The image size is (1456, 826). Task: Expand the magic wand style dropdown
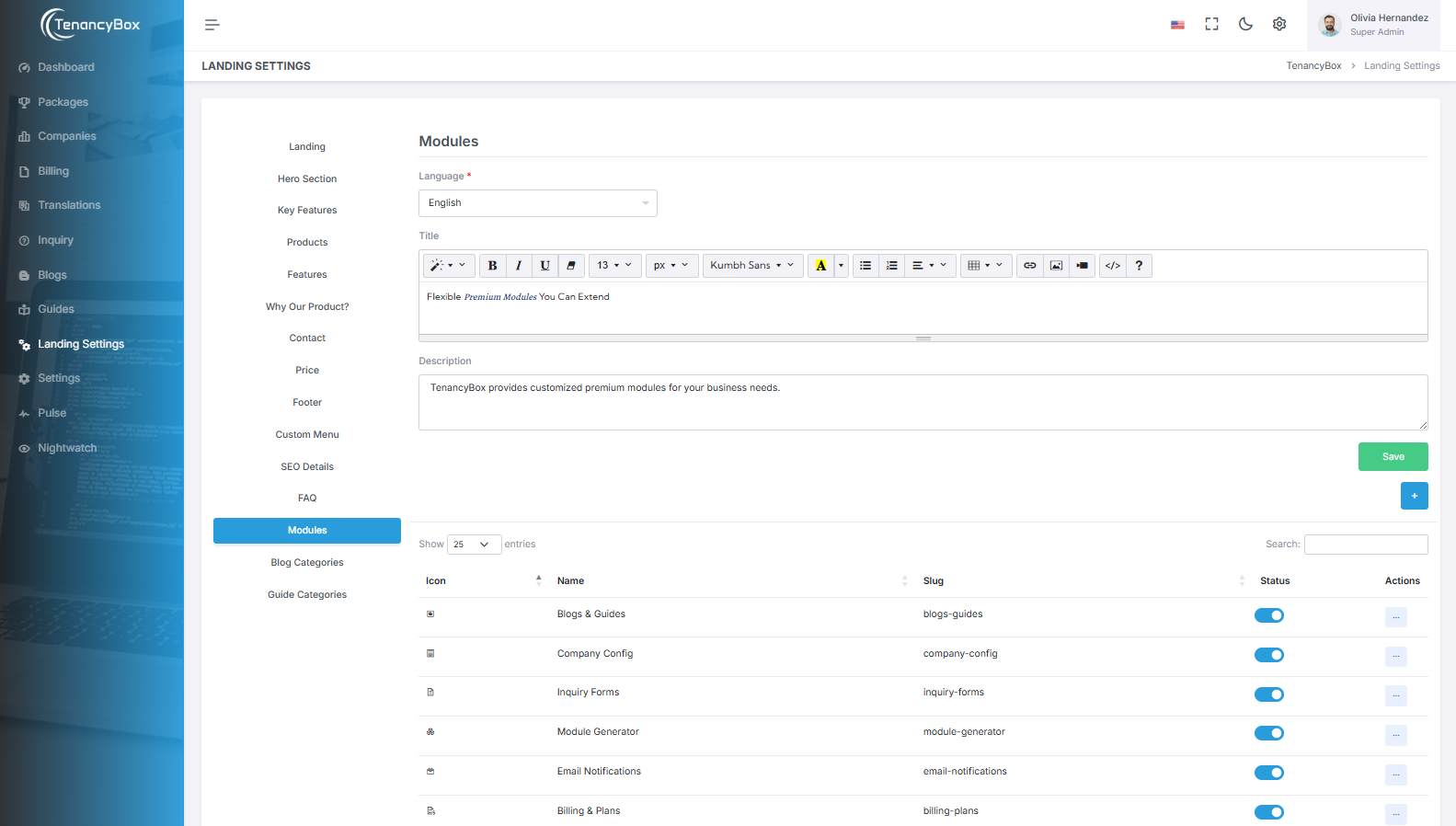(449, 266)
